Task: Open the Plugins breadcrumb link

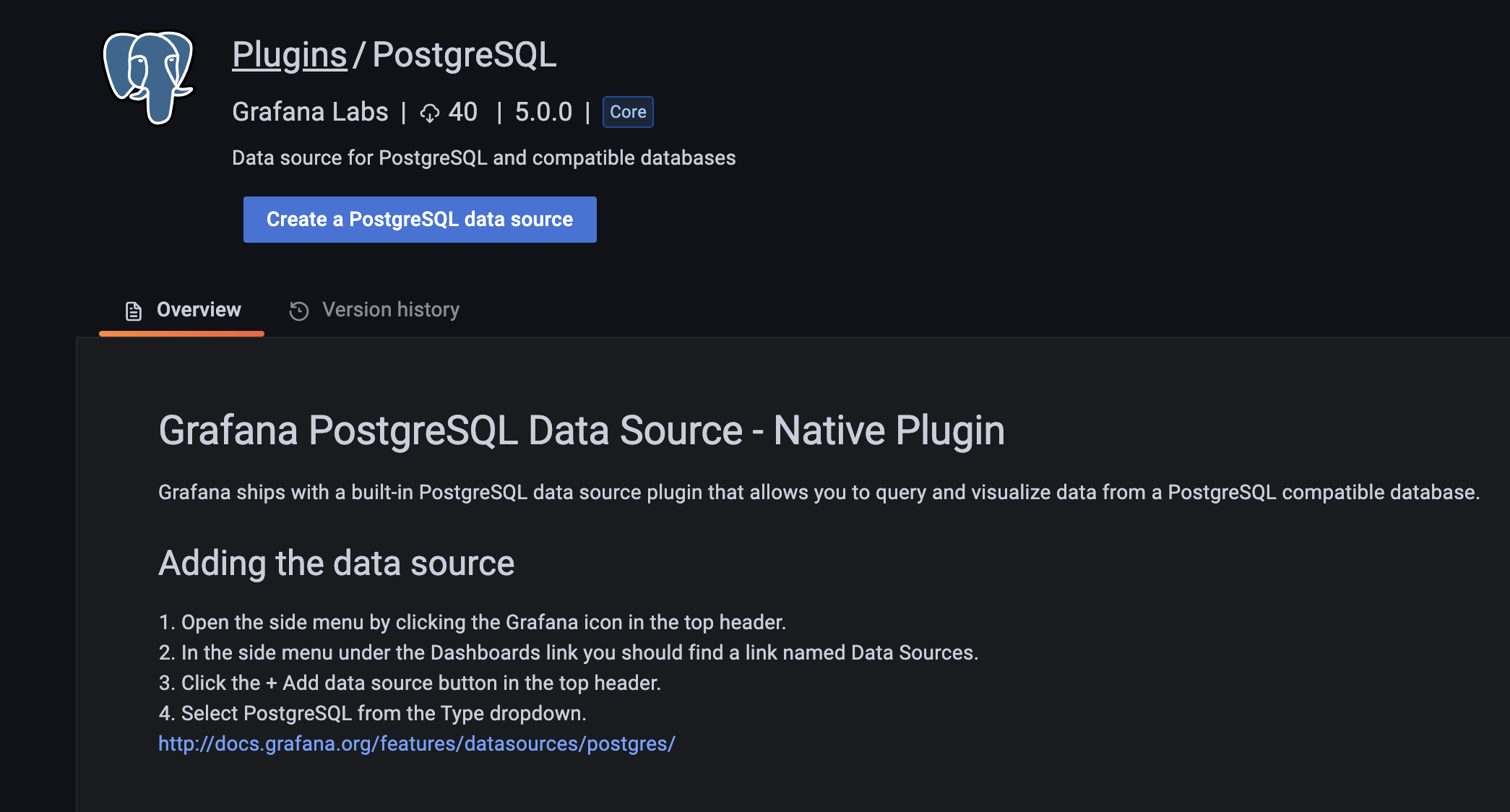Action: coord(289,55)
